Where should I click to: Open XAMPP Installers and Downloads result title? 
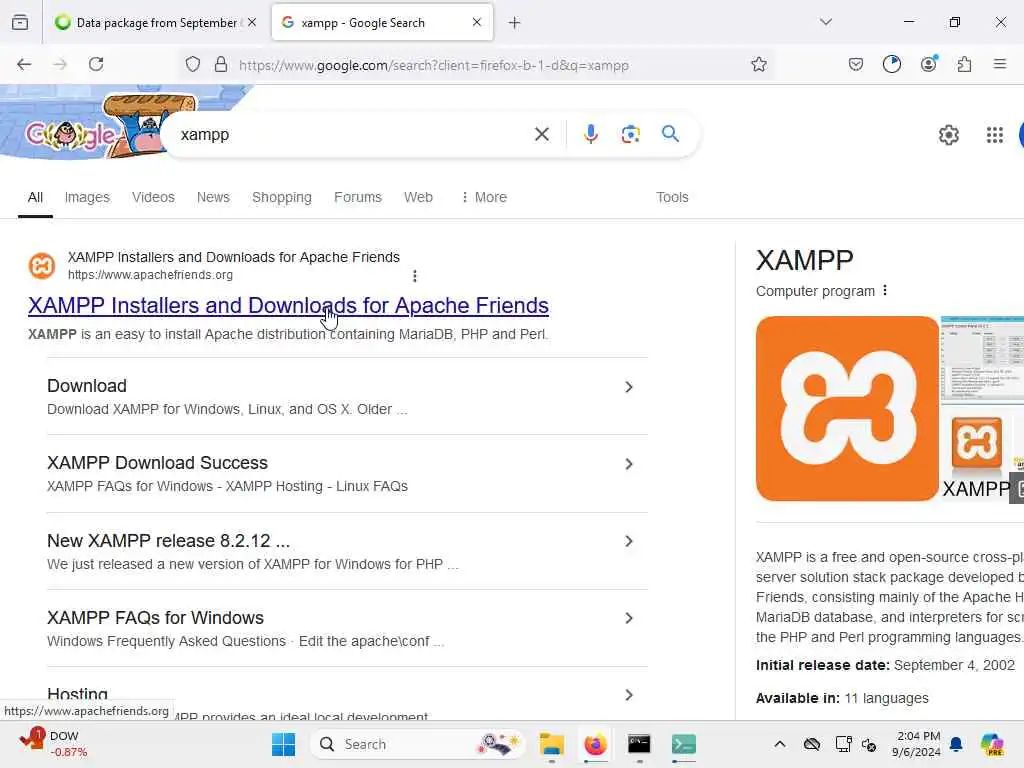288,306
